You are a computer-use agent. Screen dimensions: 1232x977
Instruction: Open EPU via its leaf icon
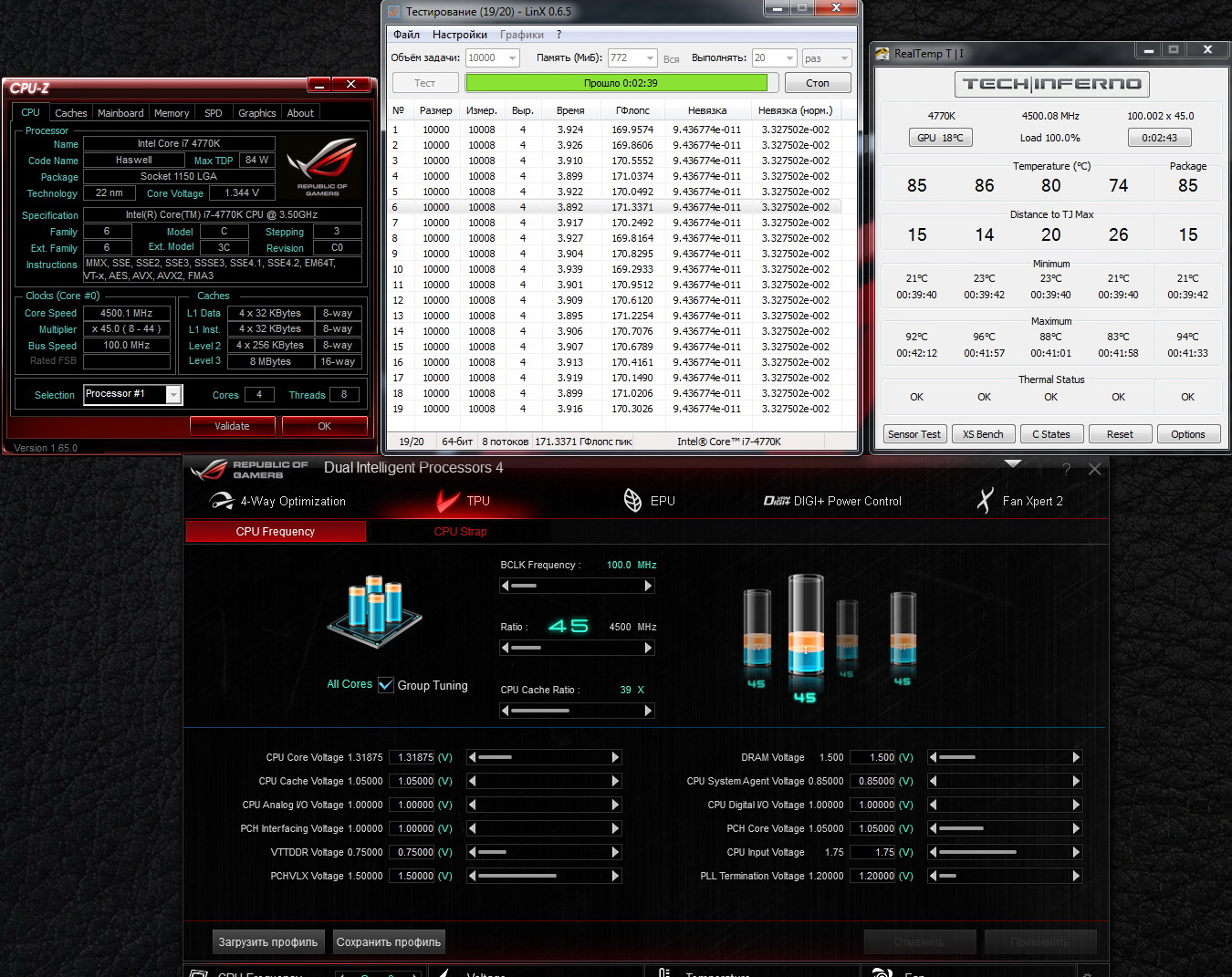click(632, 500)
